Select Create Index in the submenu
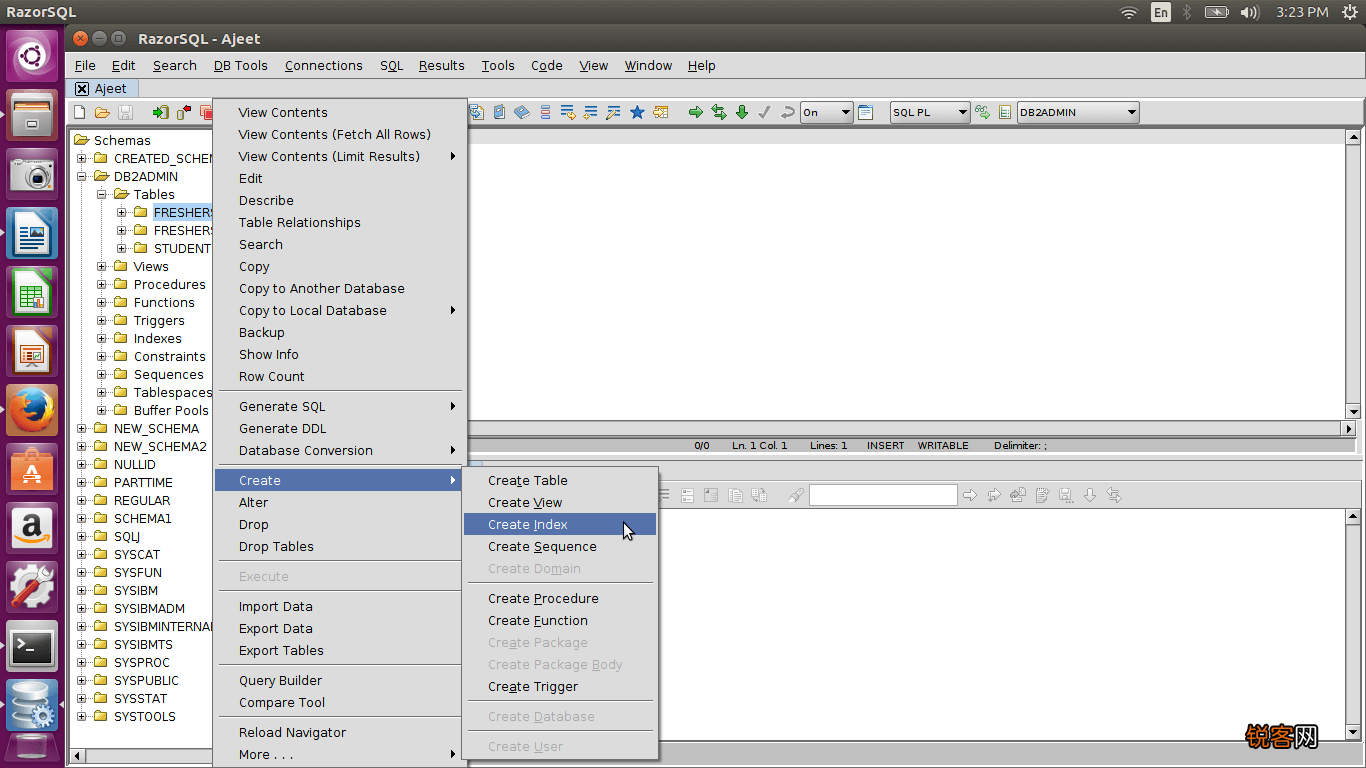This screenshot has width=1366, height=768. pyautogui.click(x=560, y=525)
